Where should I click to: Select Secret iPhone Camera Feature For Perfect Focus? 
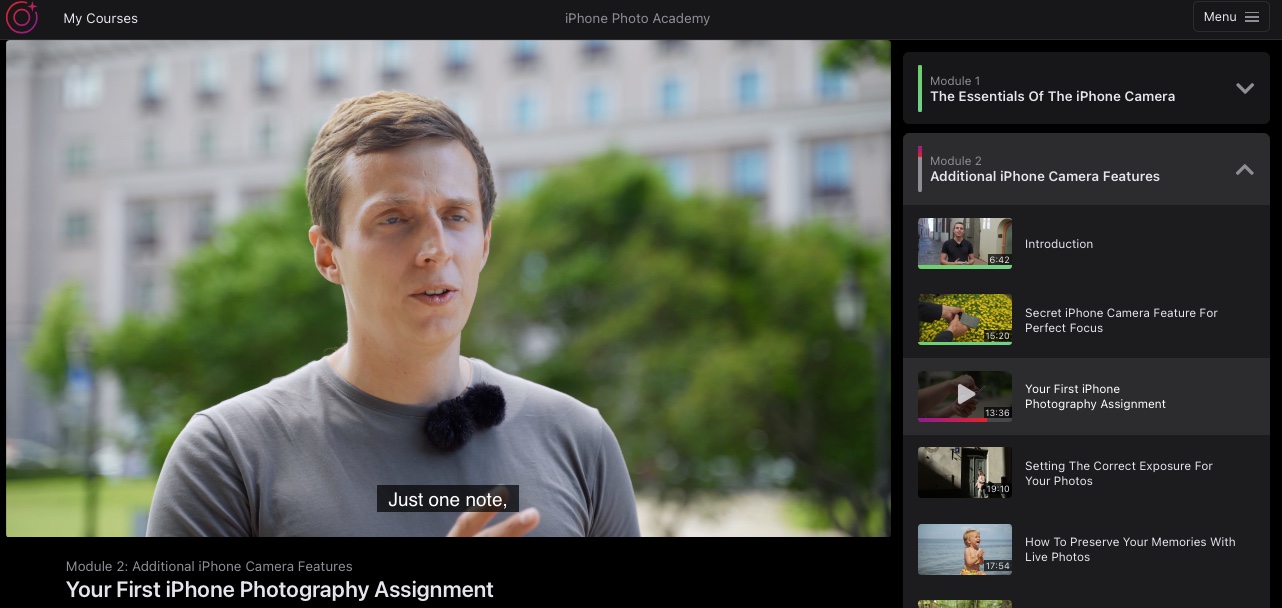(1121, 320)
